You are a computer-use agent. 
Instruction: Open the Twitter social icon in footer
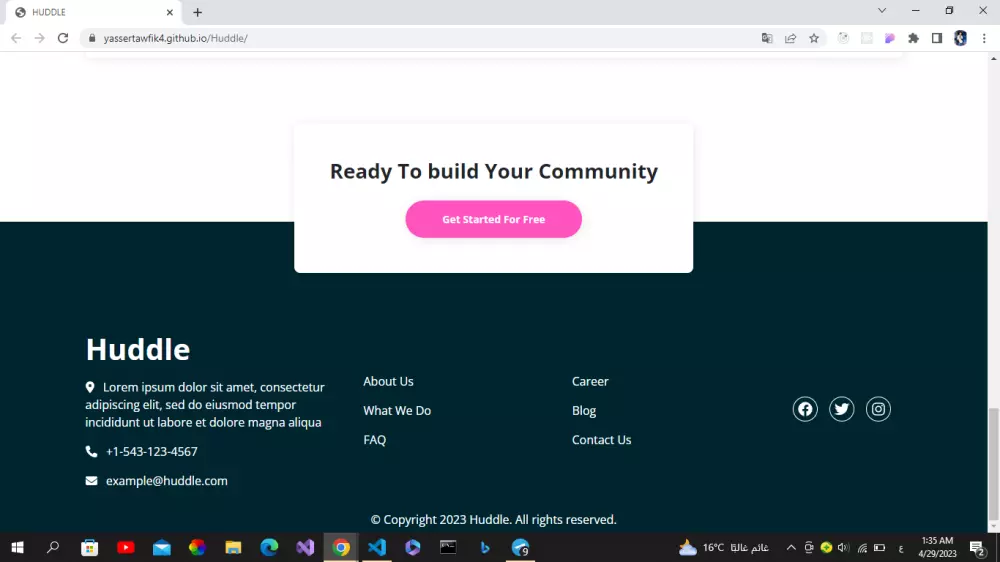(841, 409)
